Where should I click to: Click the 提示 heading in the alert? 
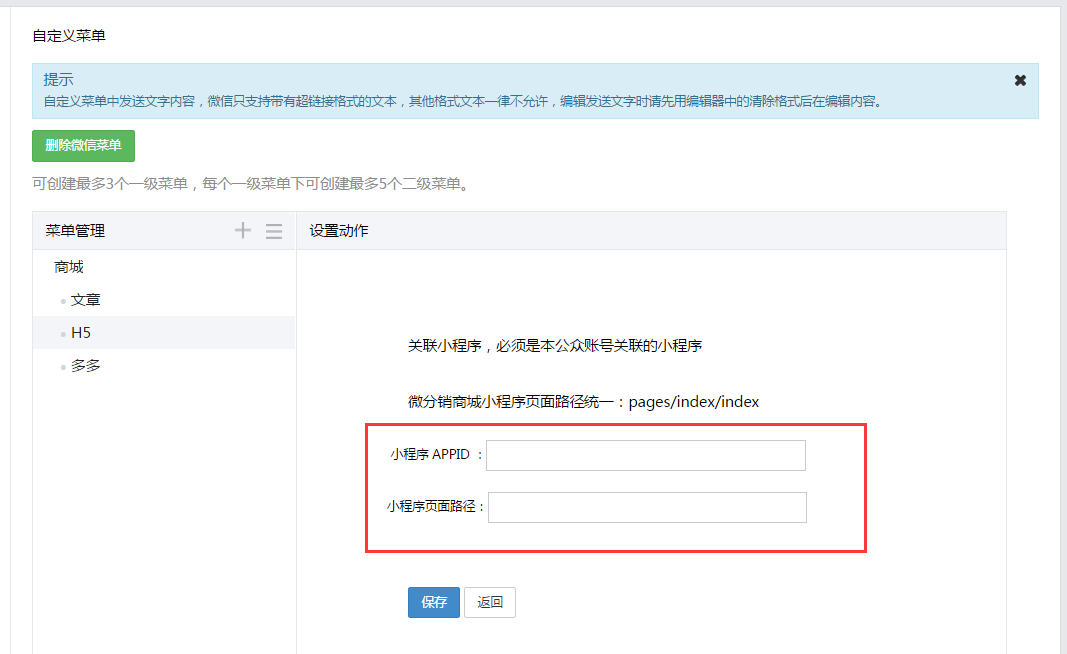[58, 79]
